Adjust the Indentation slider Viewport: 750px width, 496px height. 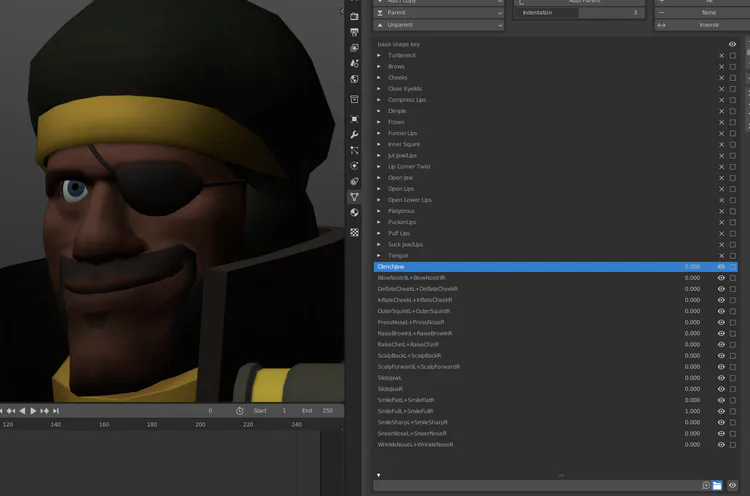point(579,12)
